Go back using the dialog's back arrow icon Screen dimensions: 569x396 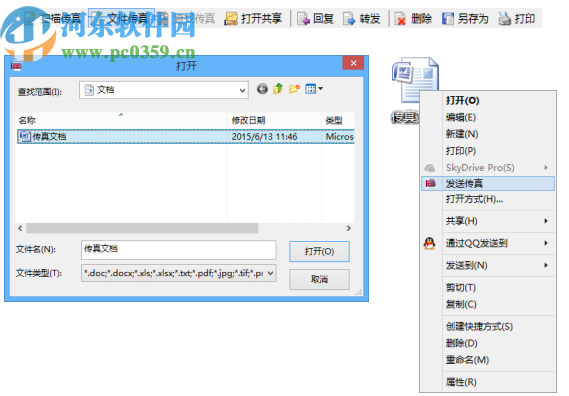coord(262,89)
